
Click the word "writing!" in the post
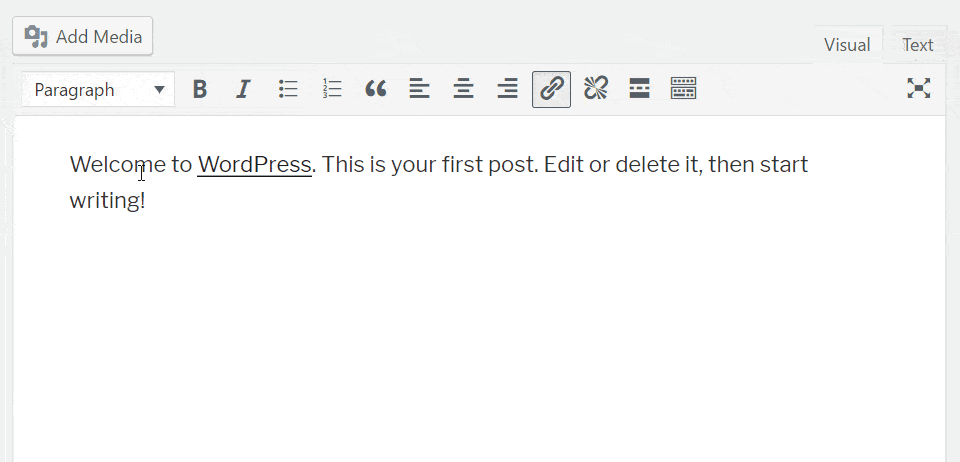tap(107, 201)
